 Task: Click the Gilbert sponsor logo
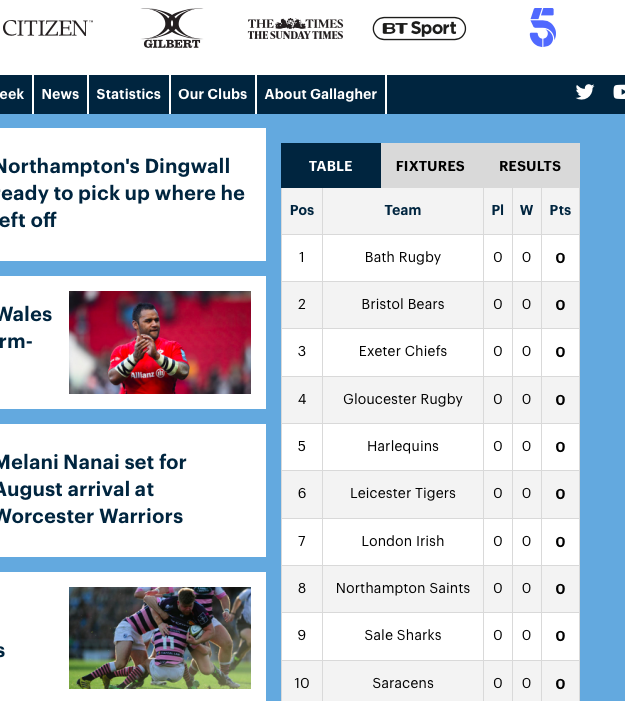[x=172, y=28]
